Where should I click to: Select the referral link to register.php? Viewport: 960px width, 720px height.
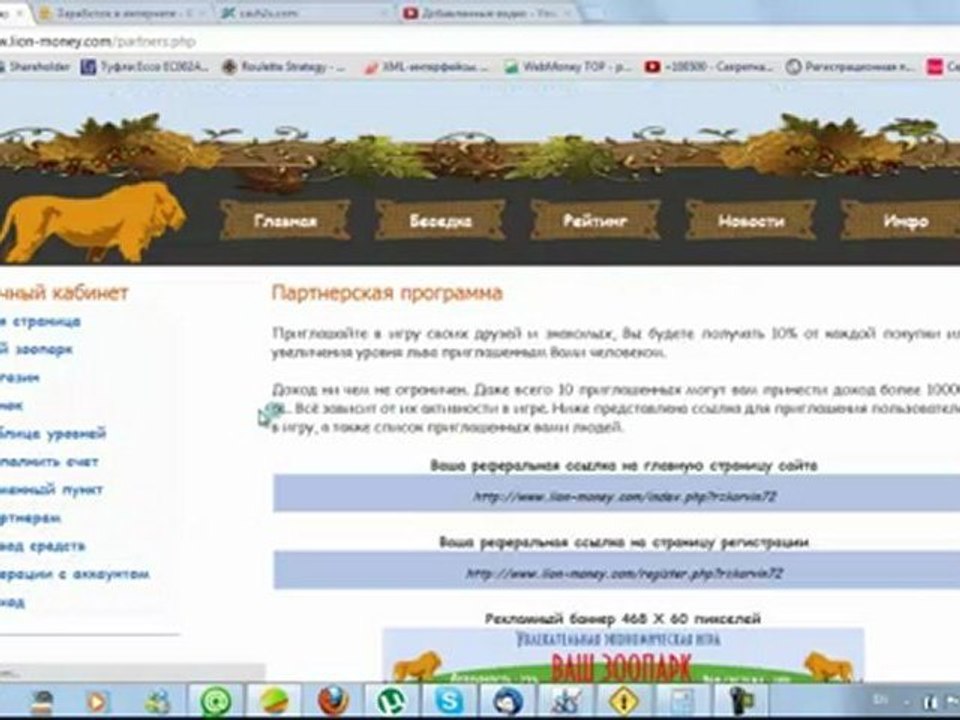[624, 574]
